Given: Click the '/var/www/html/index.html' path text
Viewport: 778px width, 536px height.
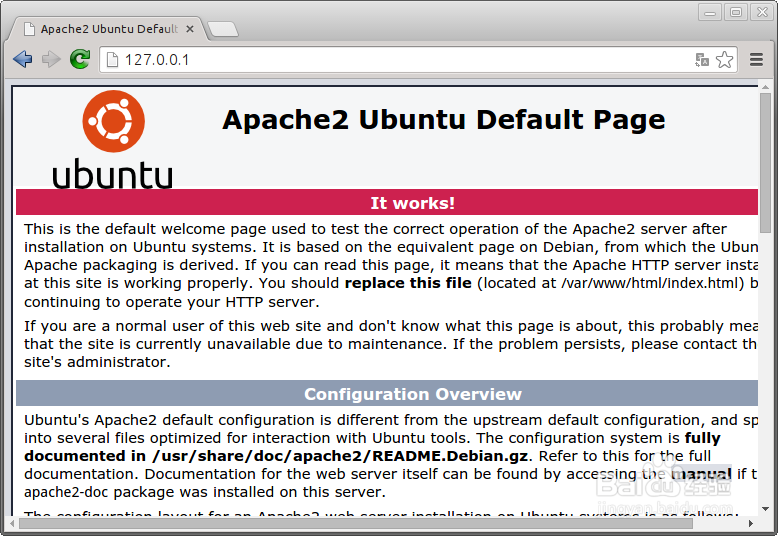Looking at the screenshot, I should [x=651, y=283].
